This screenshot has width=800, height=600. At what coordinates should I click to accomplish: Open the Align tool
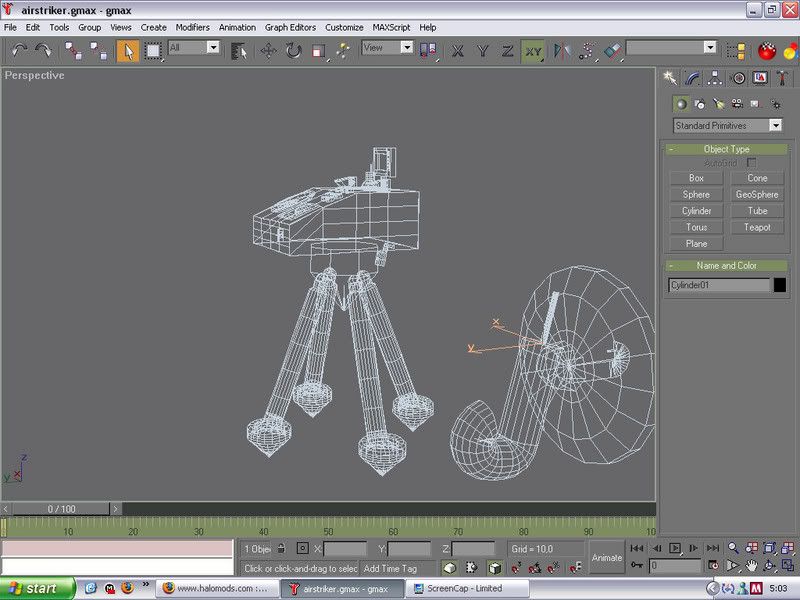[612, 51]
